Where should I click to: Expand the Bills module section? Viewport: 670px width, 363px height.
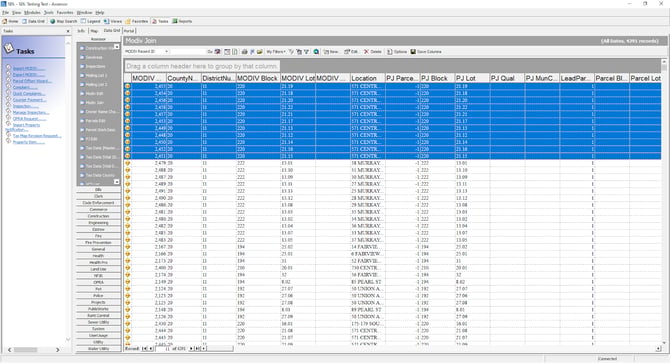click(98, 190)
